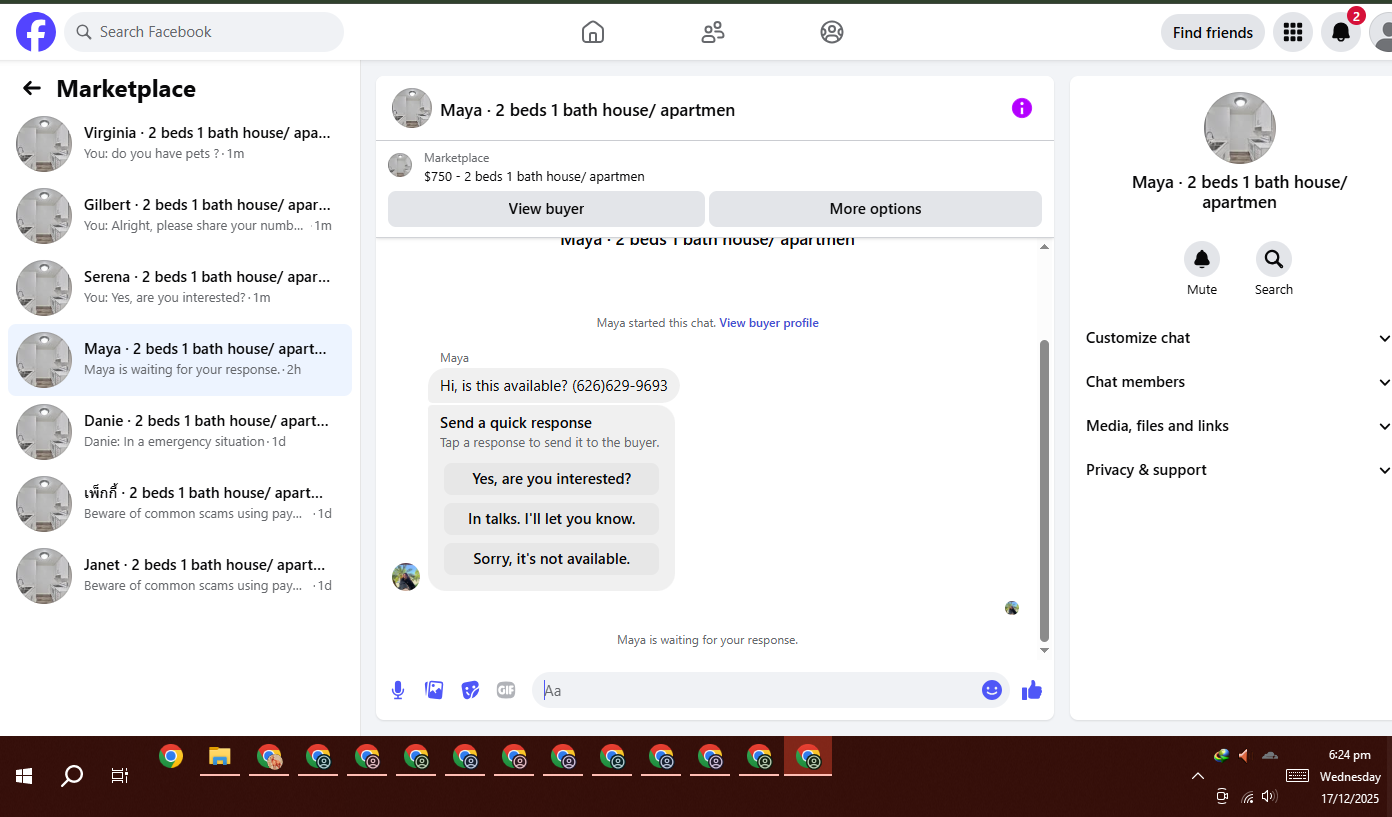Record a voice clip with microphone

pyautogui.click(x=398, y=690)
